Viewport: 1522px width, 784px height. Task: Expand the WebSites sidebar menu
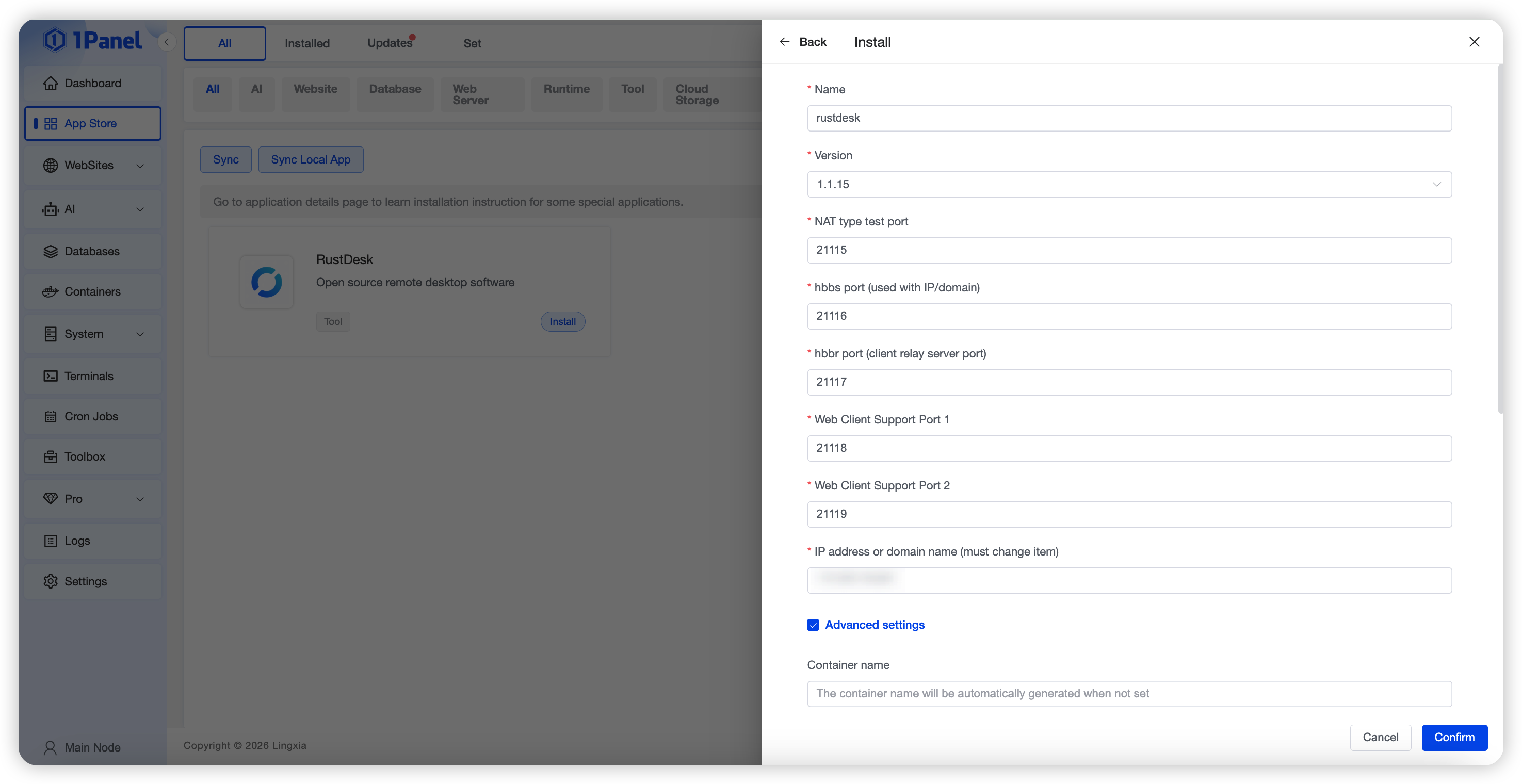(x=140, y=166)
